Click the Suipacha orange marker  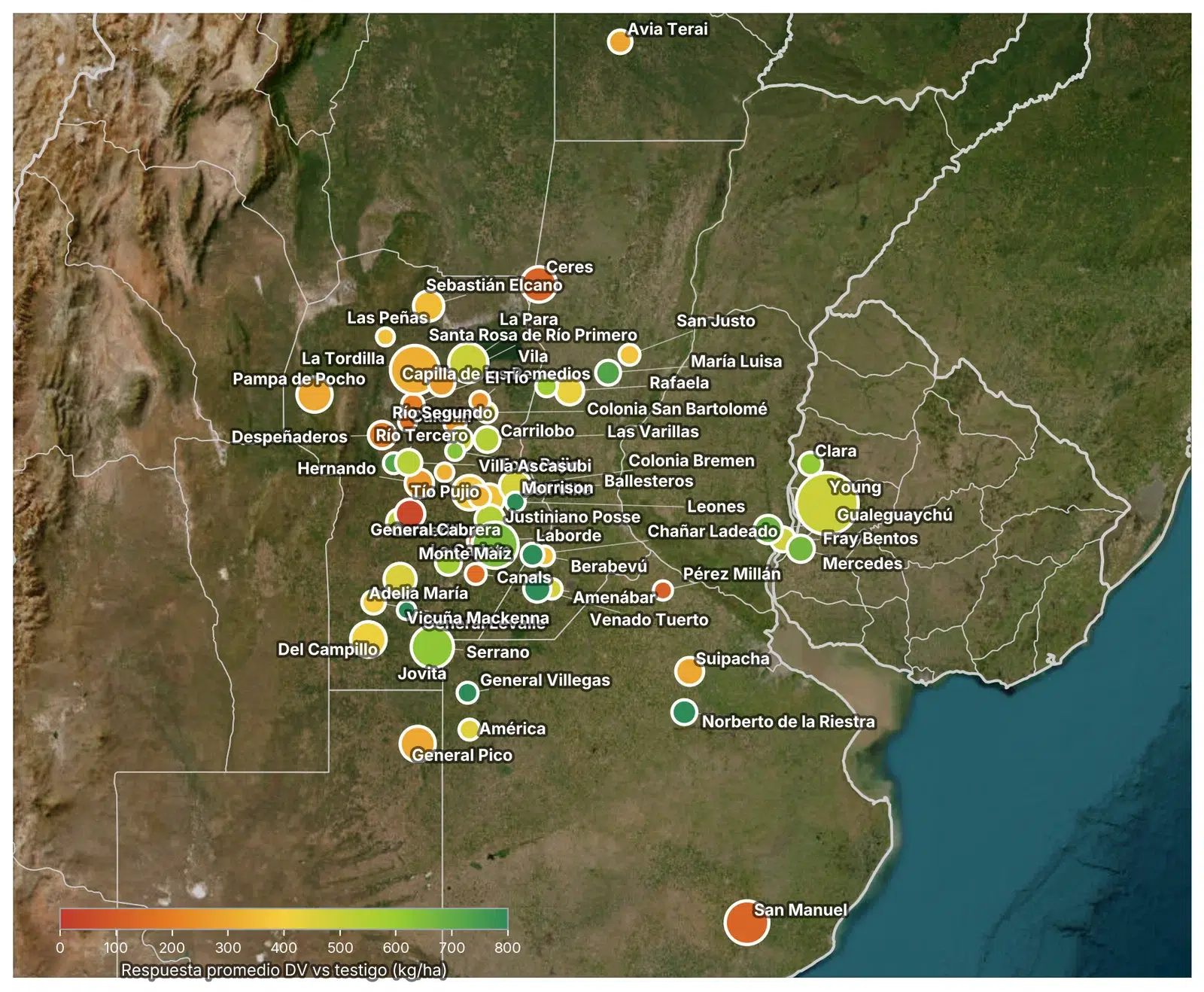click(x=689, y=671)
